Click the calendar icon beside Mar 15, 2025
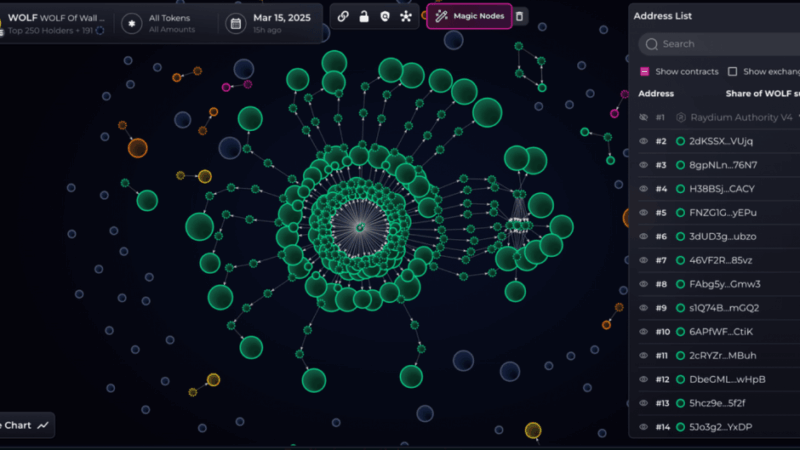Image resolution: width=800 pixels, height=450 pixels. 236,23
